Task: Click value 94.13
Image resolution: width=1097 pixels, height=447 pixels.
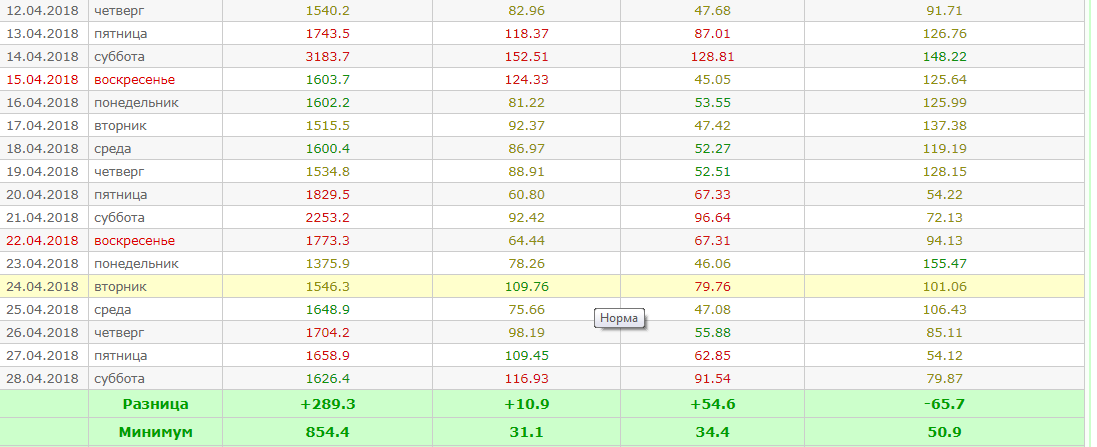Action: tap(945, 241)
